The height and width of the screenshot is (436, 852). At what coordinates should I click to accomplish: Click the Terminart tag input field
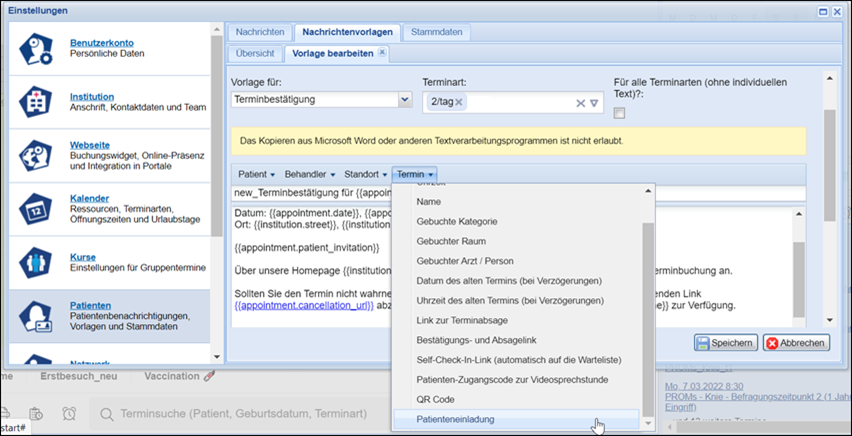(513, 102)
